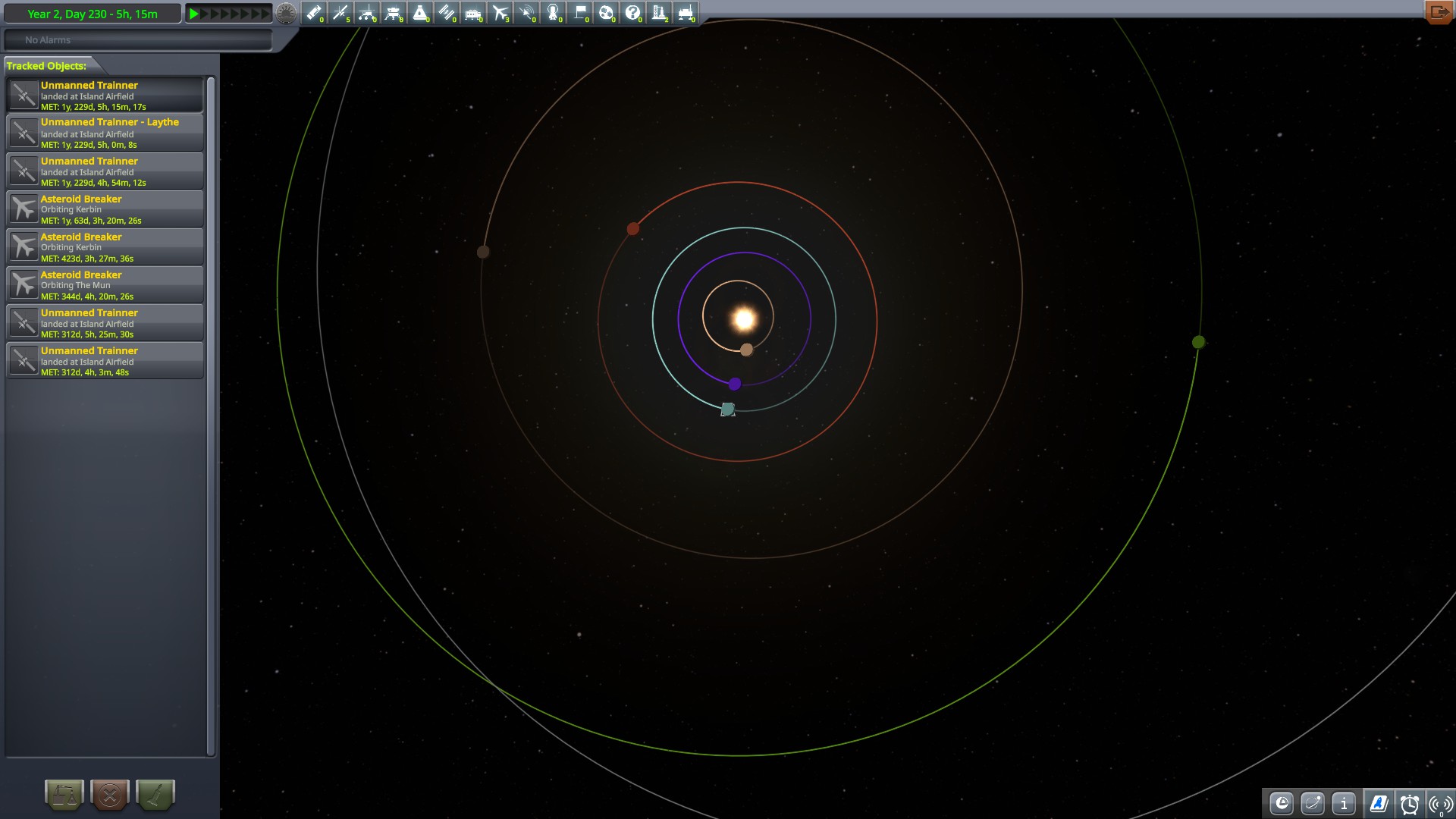Toggle the probes filter showing count 5
This screenshot has height=819, width=1456.
tap(340, 13)
